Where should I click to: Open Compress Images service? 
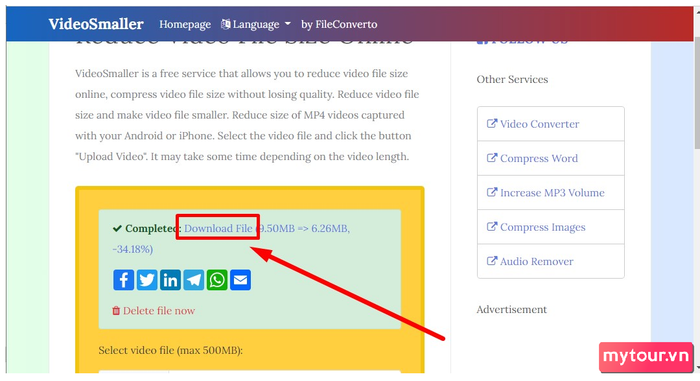coord(550,227)
